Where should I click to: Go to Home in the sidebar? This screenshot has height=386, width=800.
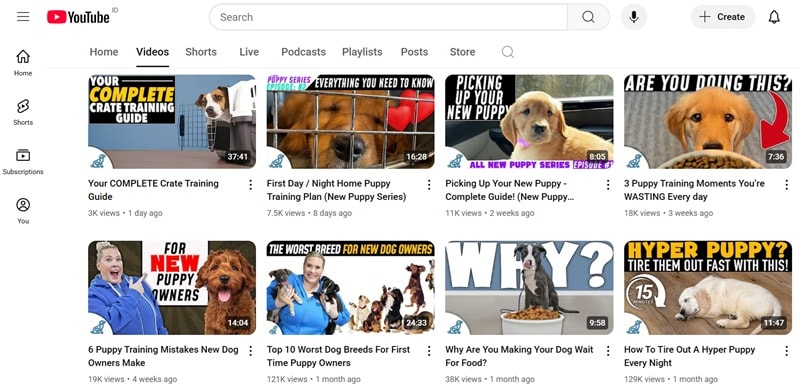pyautogui.click(x=23, y=63)
